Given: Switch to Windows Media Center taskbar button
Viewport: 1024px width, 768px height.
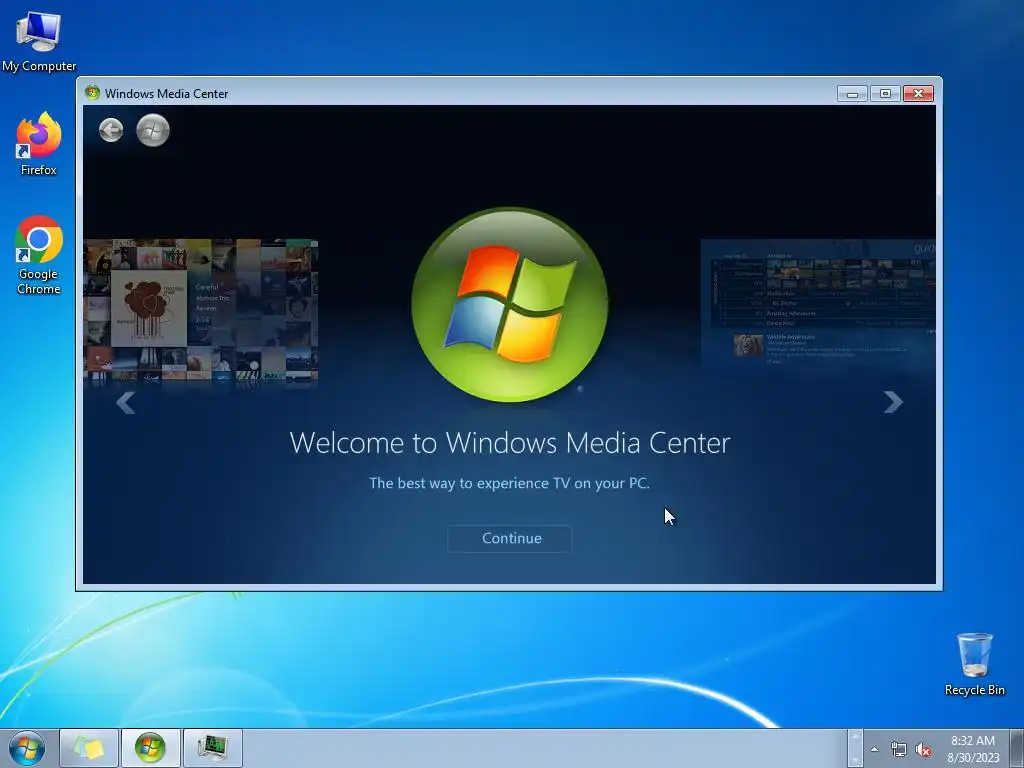Looking at the screenshot, I should pos(150,748).
